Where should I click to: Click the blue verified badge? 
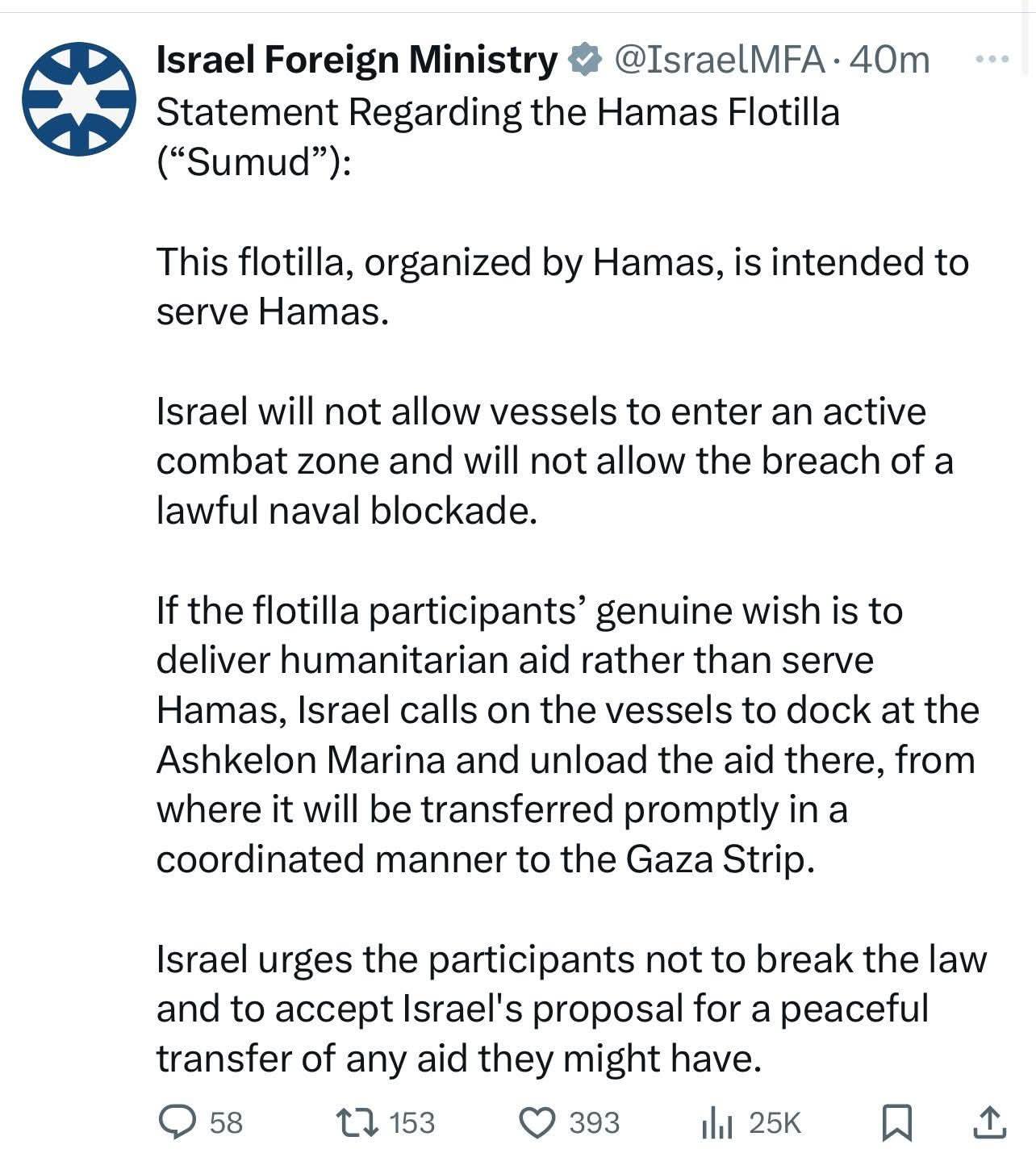tap(584, 60)
